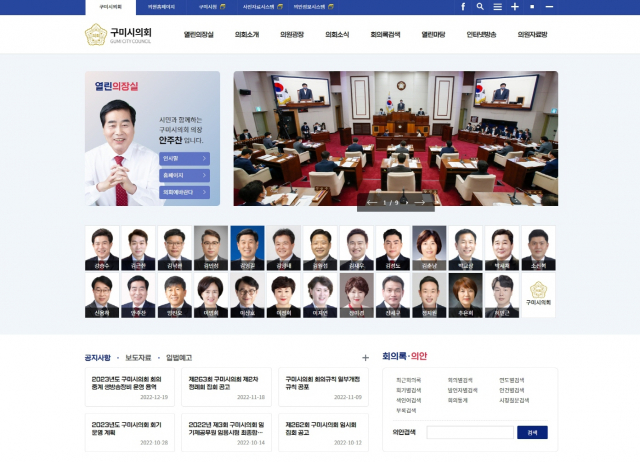Click the Gumi City Council logo

pos(117,35)
